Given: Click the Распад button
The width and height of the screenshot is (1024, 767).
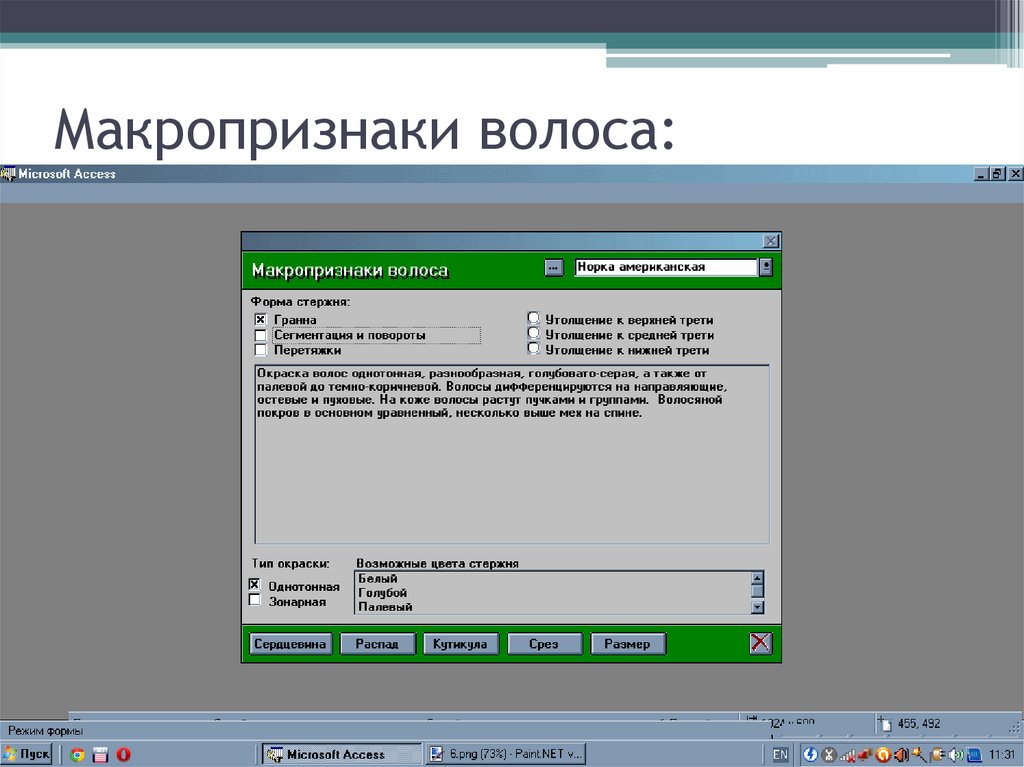Looking at the screenshot, I should (x=376, y=643).
